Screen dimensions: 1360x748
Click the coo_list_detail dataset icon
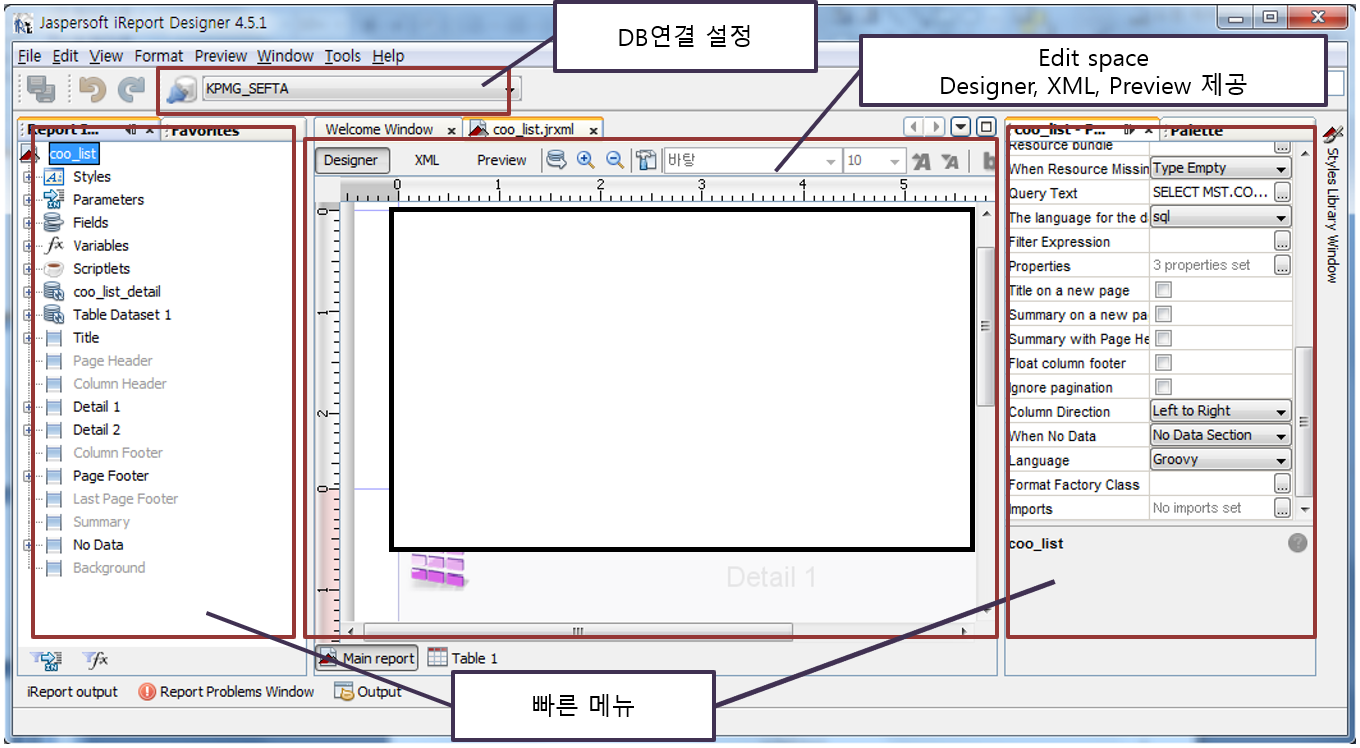click(x=54, y=292)
